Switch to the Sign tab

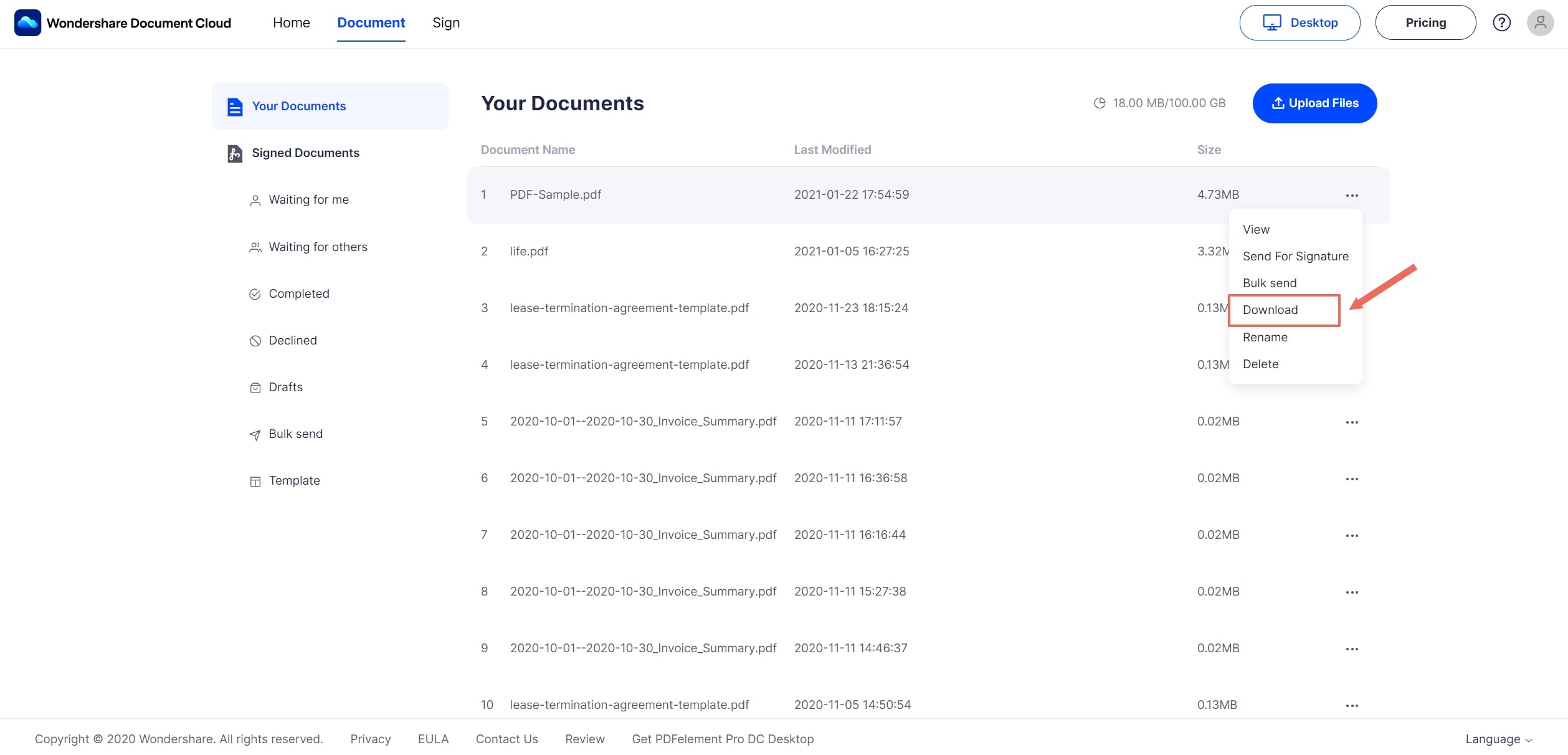(446, 23)
